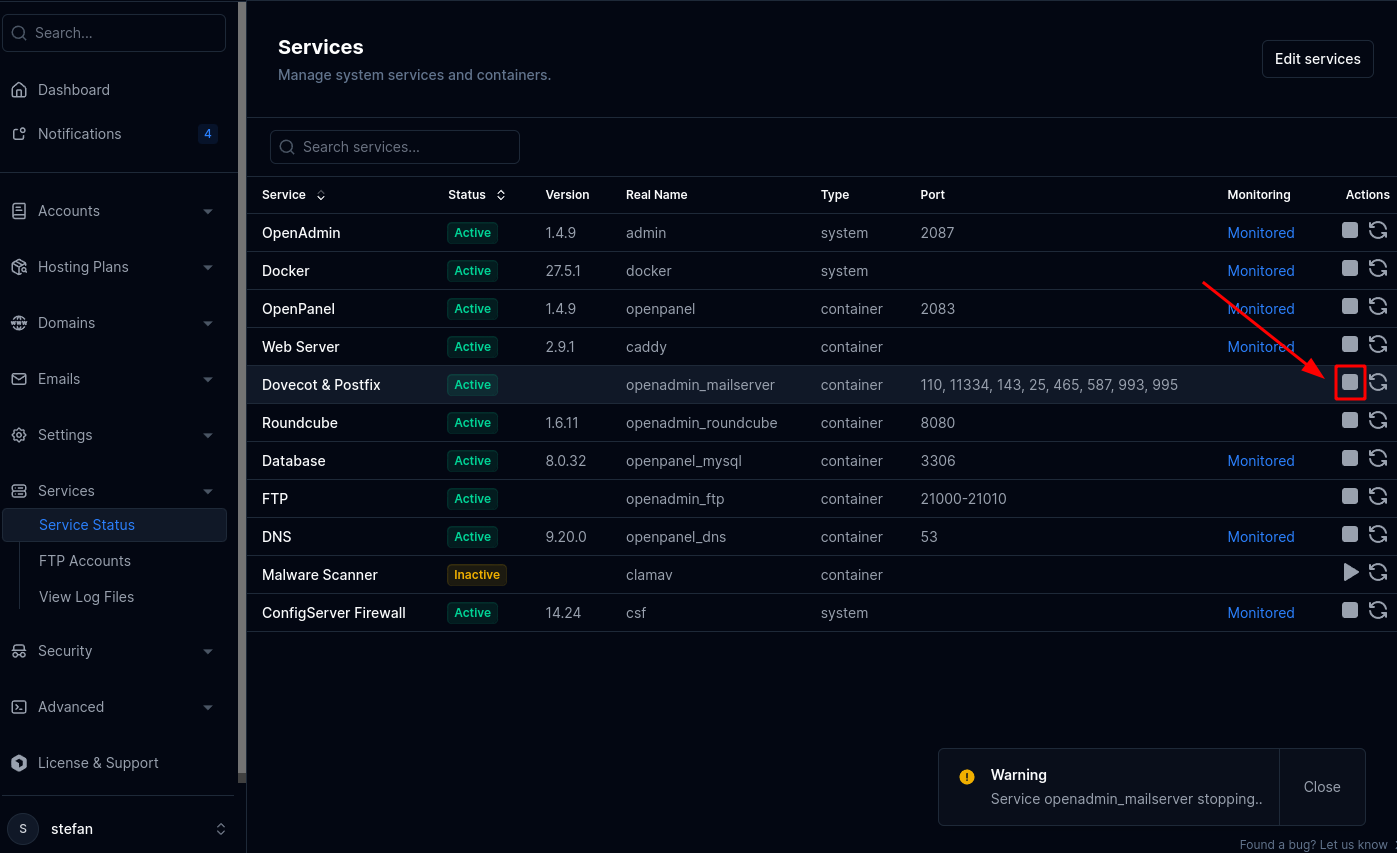1397x853 pixels.
Task: Expand the Accounts sidebar menu
Action: tap(113, 211)
